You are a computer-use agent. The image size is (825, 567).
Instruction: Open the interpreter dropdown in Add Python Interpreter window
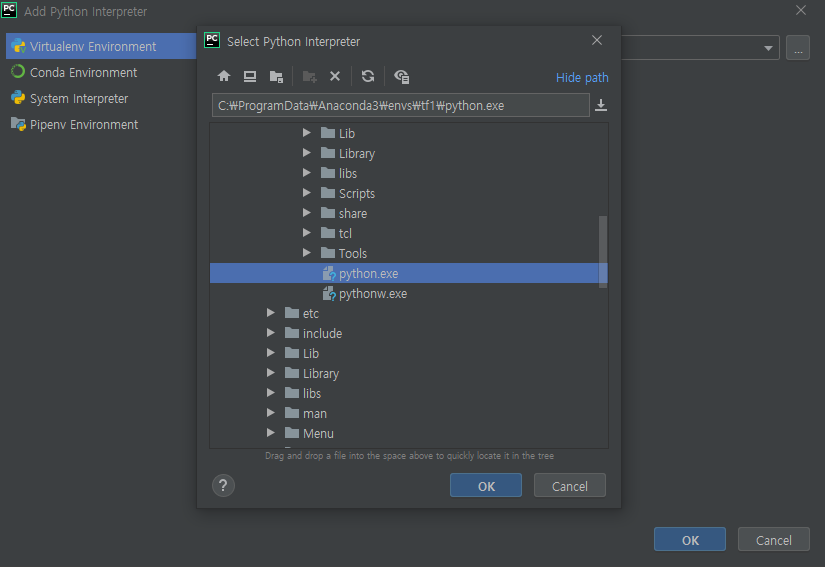[x=768, y=48]
